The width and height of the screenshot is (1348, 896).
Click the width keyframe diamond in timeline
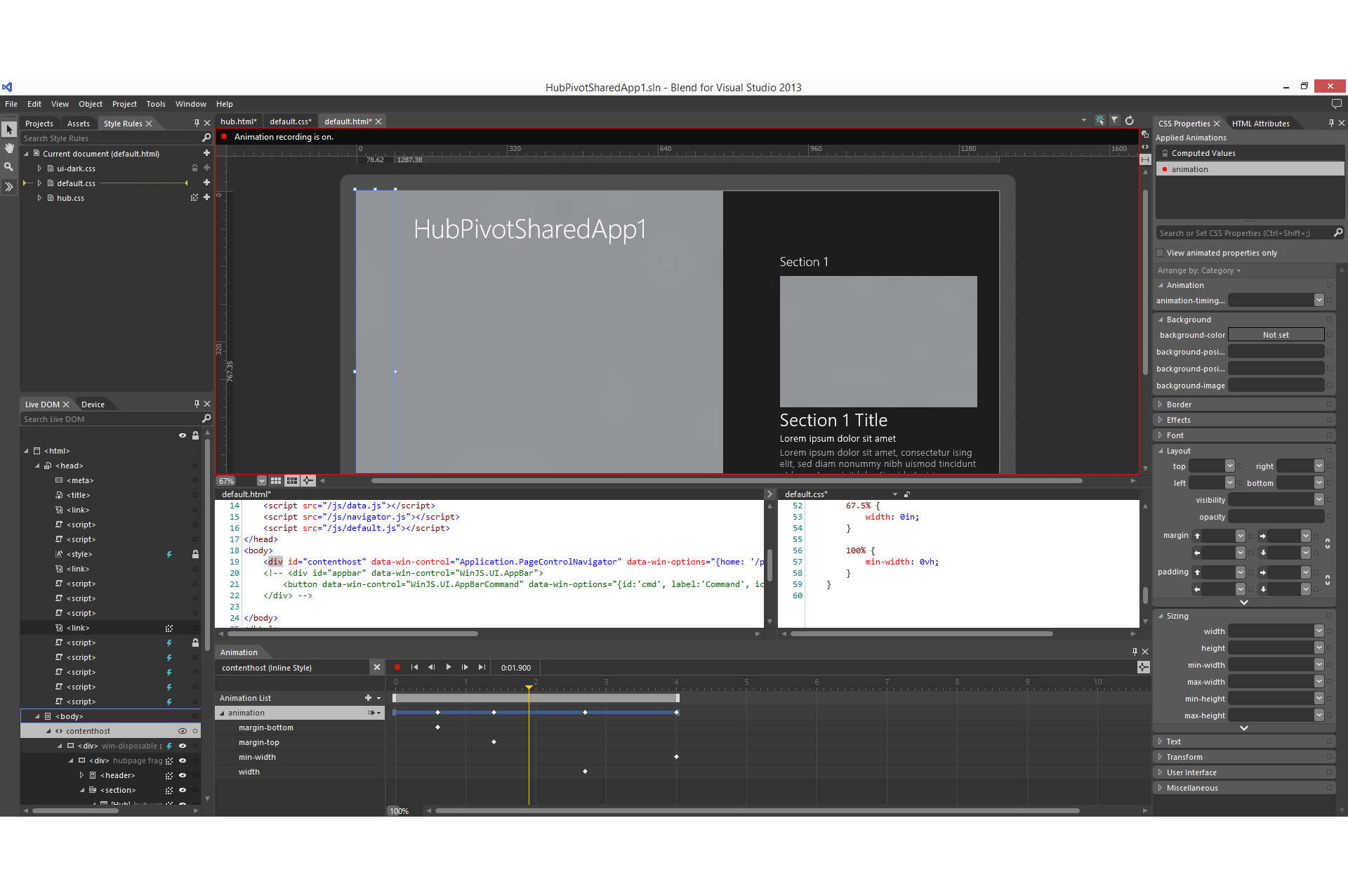[x=585, y=772]
